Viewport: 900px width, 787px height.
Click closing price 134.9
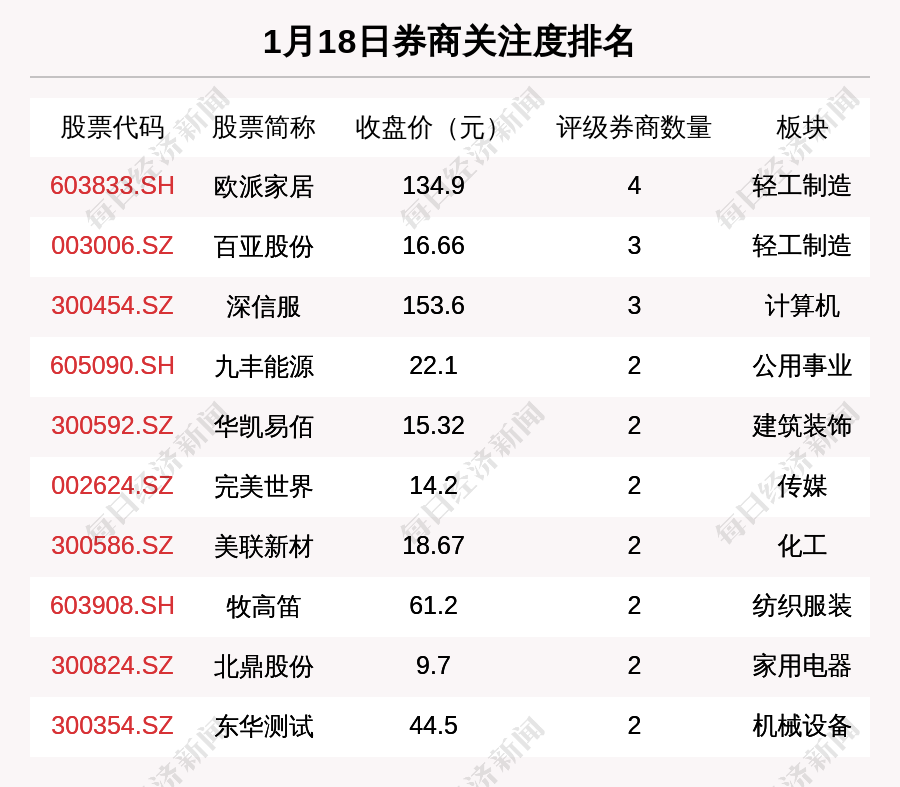pos(433,186)
